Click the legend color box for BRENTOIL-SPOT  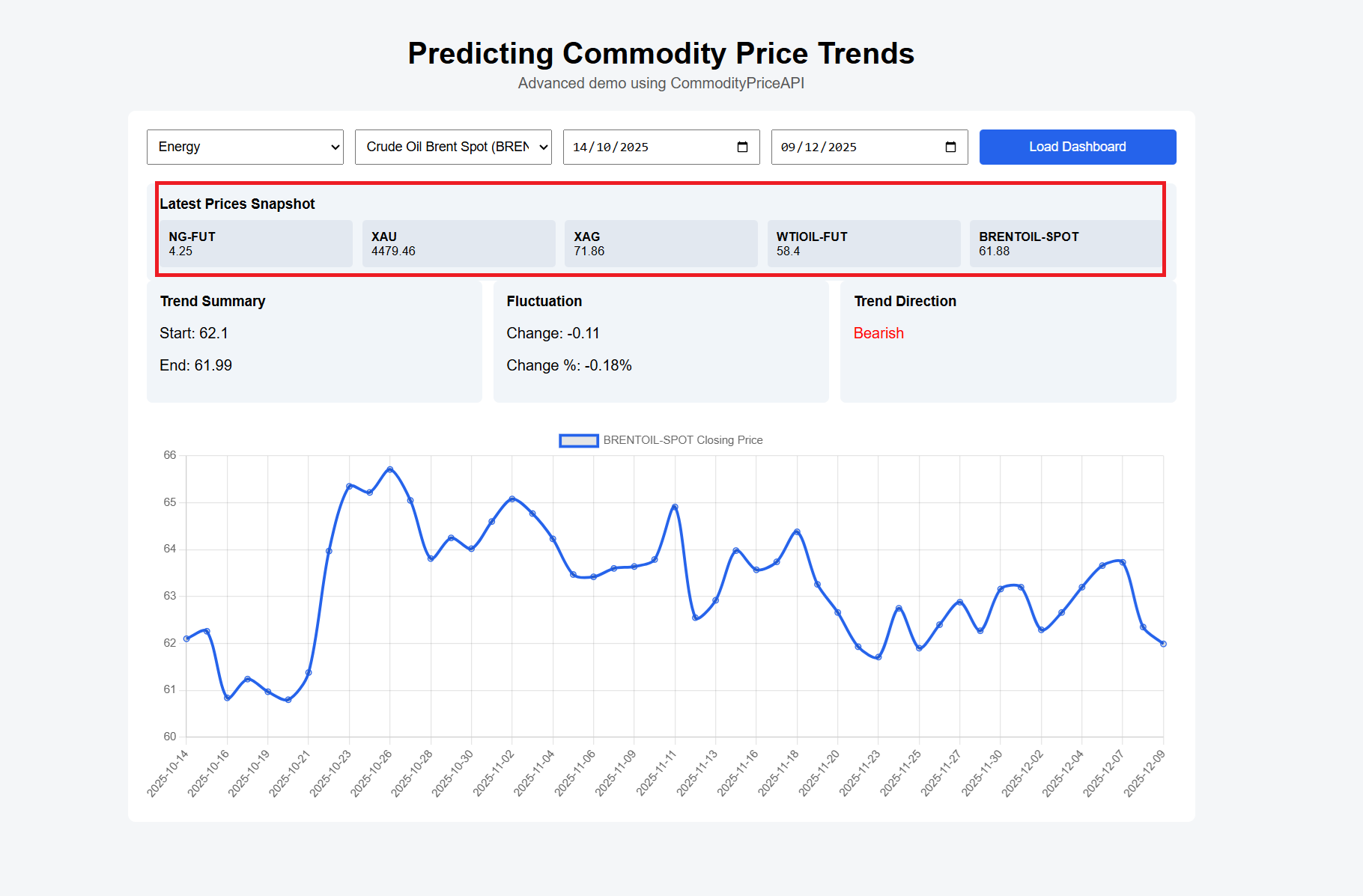[x=577, y=440]
